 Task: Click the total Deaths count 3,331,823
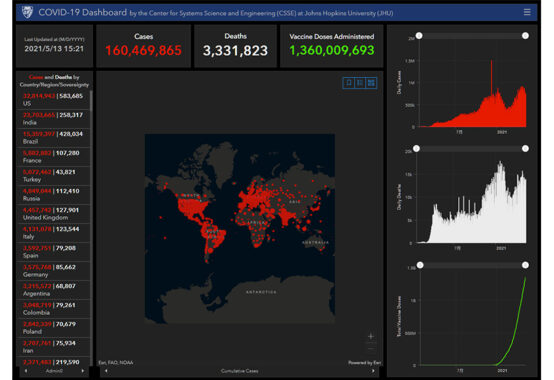pos(235,51)
